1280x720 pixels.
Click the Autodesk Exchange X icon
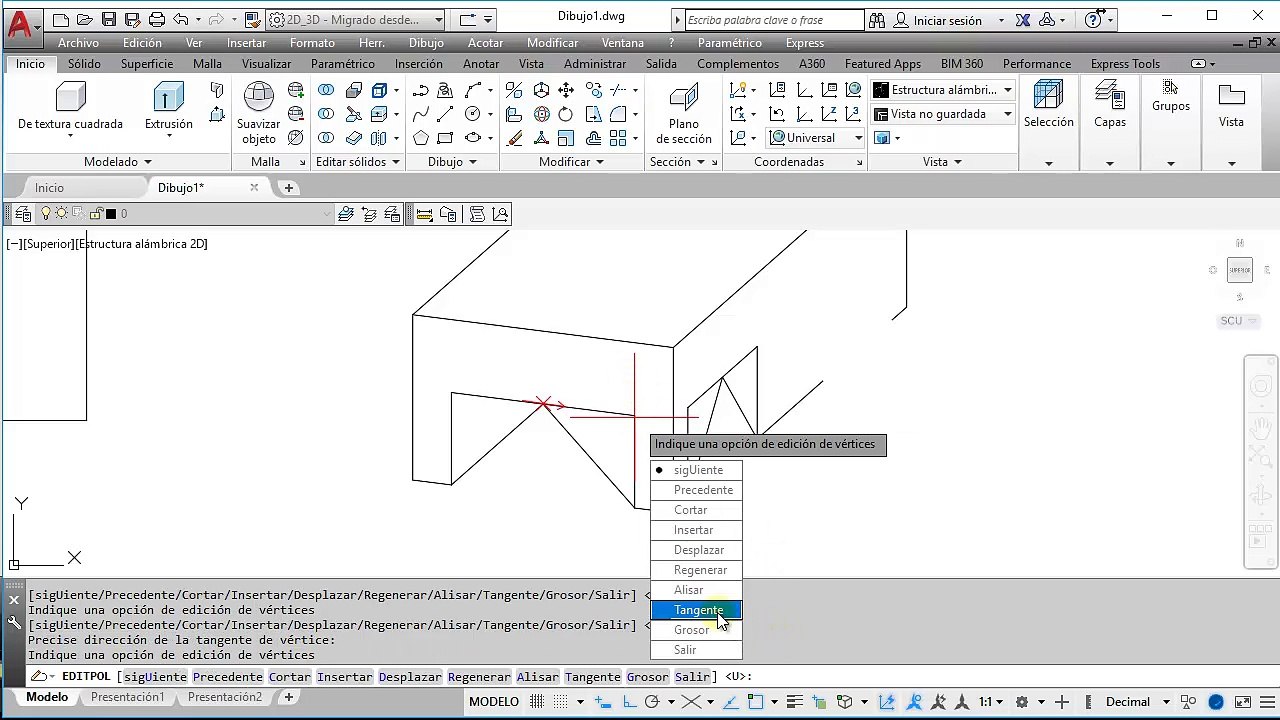pos(1022,20)
